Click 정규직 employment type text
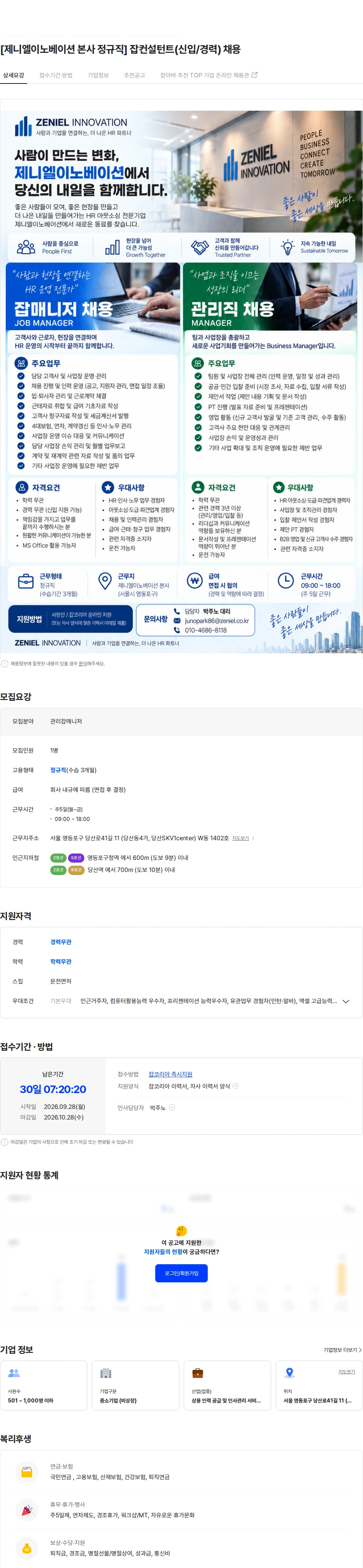This screenshot has height=1568, width=363. [58, 770]
